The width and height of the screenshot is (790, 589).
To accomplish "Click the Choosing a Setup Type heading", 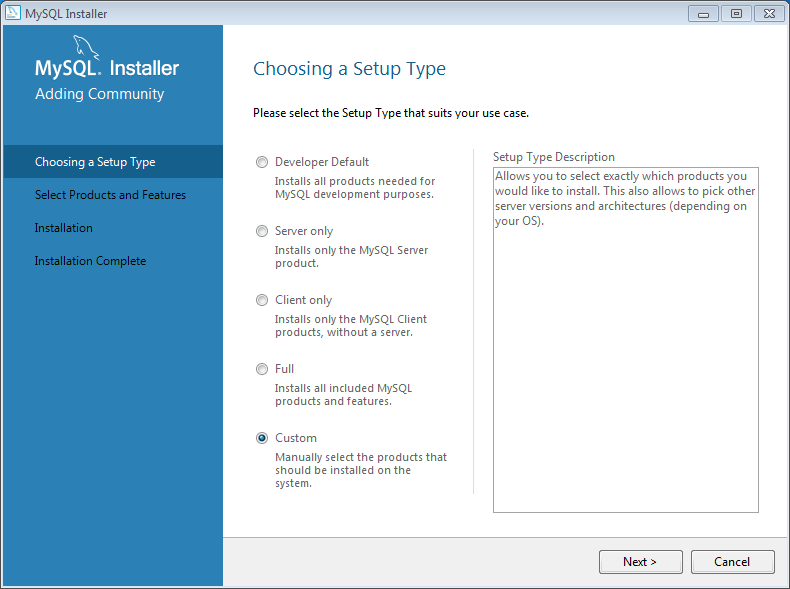I will (x=349, y=69).
